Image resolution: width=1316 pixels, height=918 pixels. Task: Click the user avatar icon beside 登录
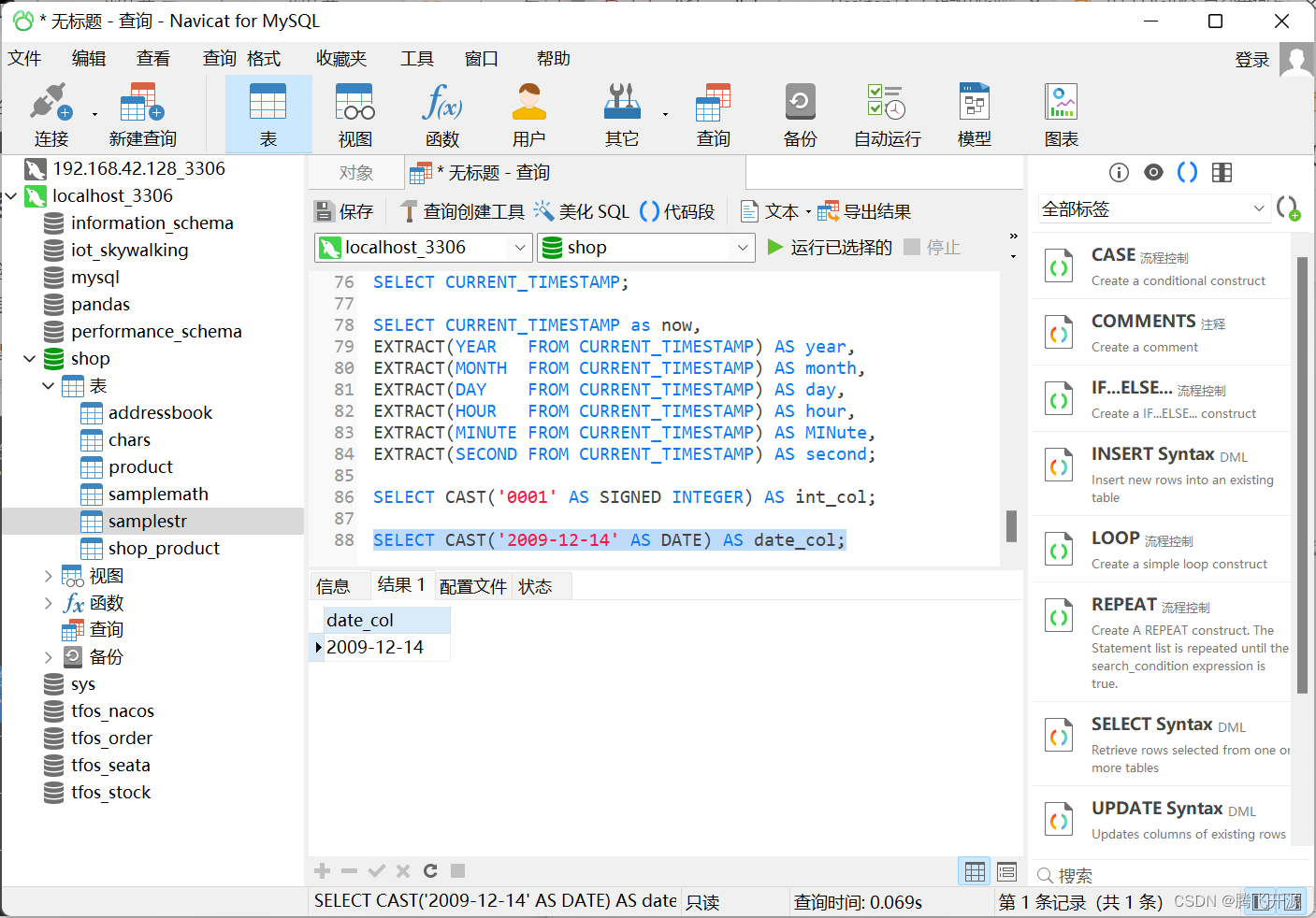1296,60
